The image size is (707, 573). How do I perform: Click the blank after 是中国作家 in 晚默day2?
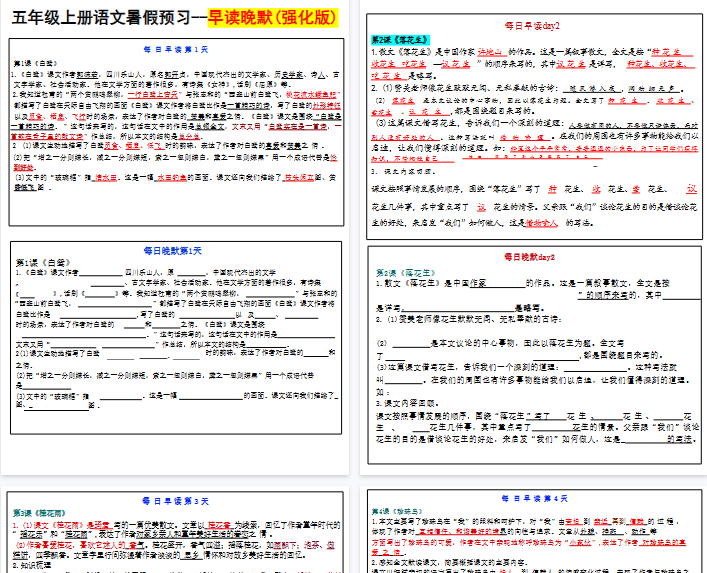pyautogui.click(x=505, y=285)
